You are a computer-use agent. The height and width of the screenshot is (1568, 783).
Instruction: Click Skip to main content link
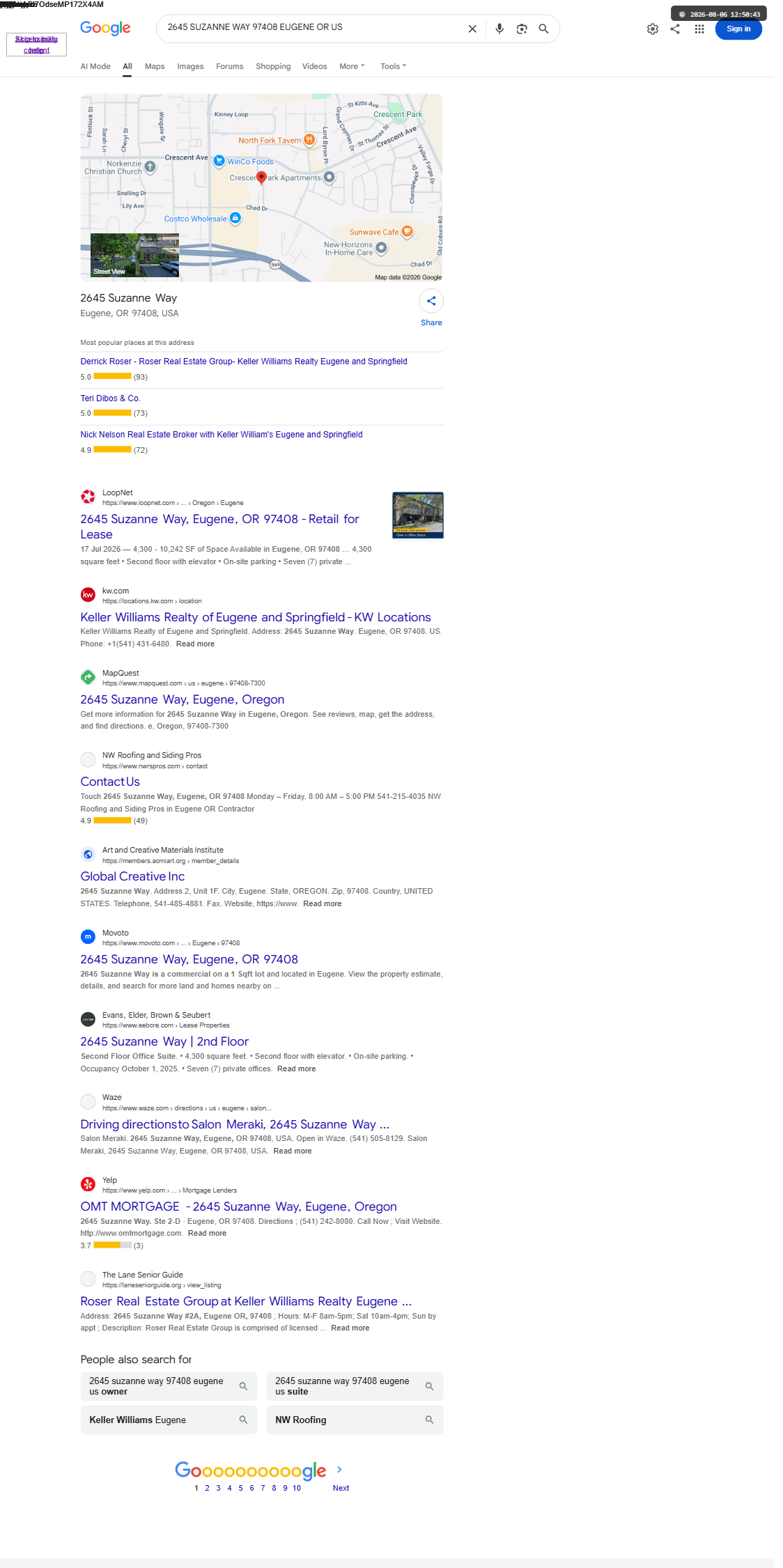[36, 45]
